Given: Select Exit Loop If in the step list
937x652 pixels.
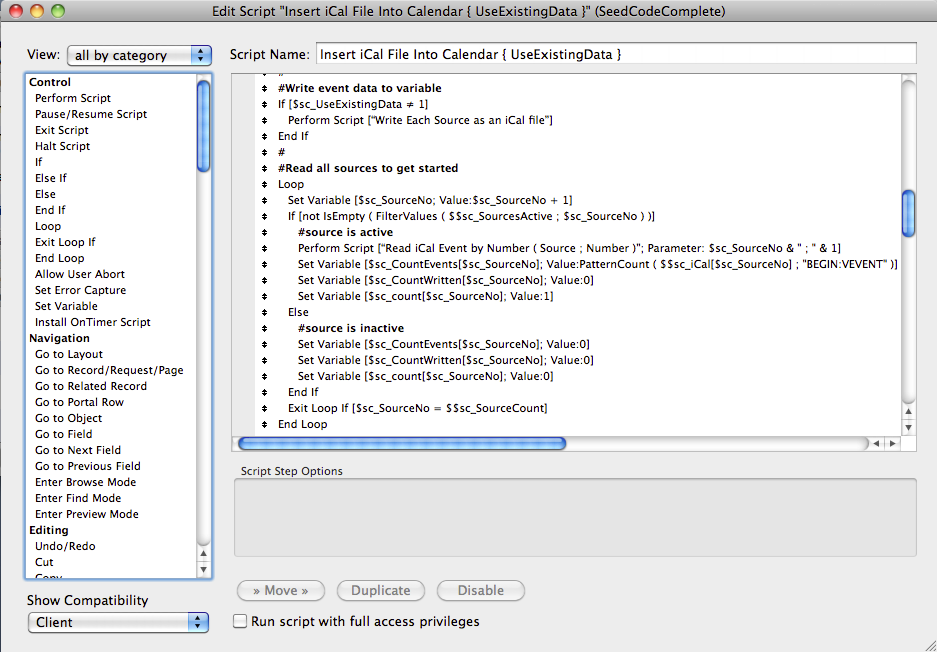Looking at the screenshot, I should pyautogui.click(x=65, y=242).
